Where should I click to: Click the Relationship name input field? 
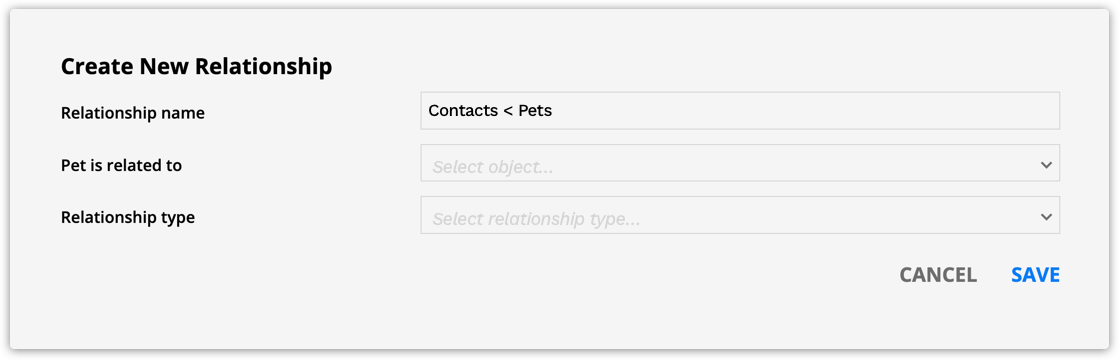[740, 111]
